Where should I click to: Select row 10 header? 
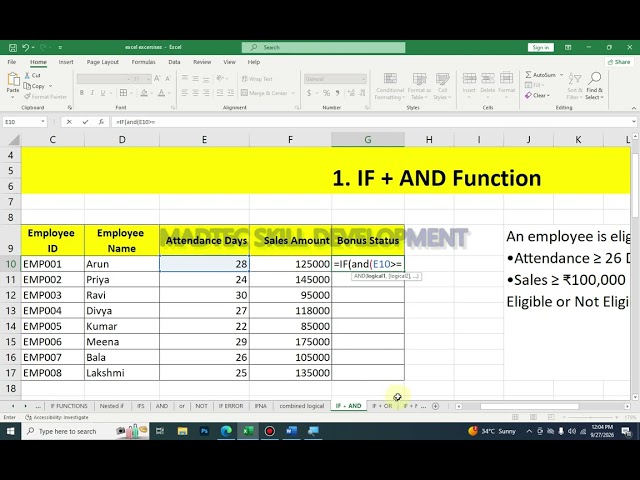10,264
